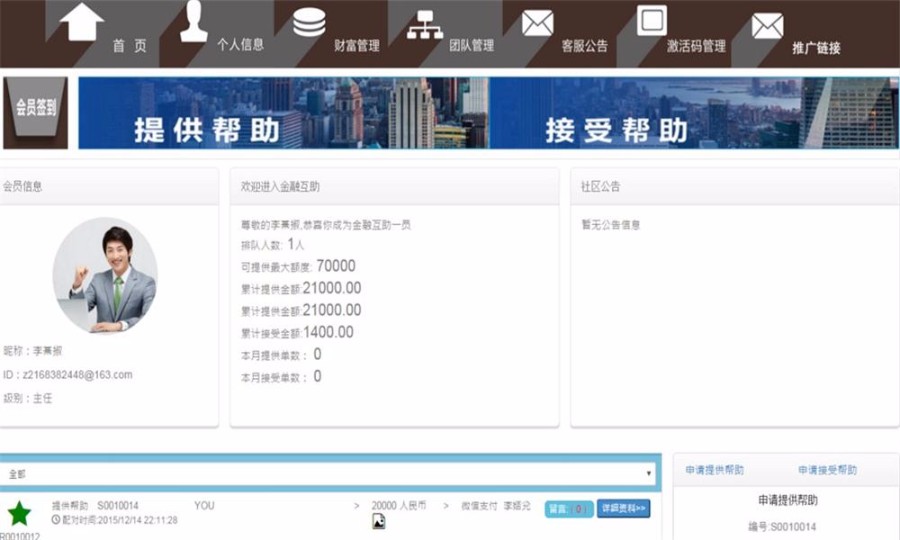Screen dimensions: 900x540
Task: Click the member profile avatar photo
Action: point(105,275)
